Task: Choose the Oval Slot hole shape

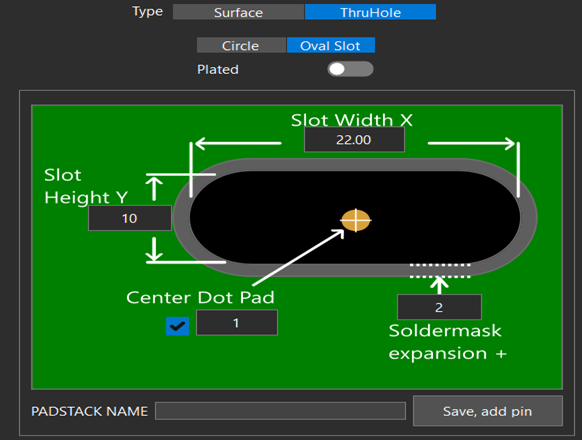Action: (331, 45)
